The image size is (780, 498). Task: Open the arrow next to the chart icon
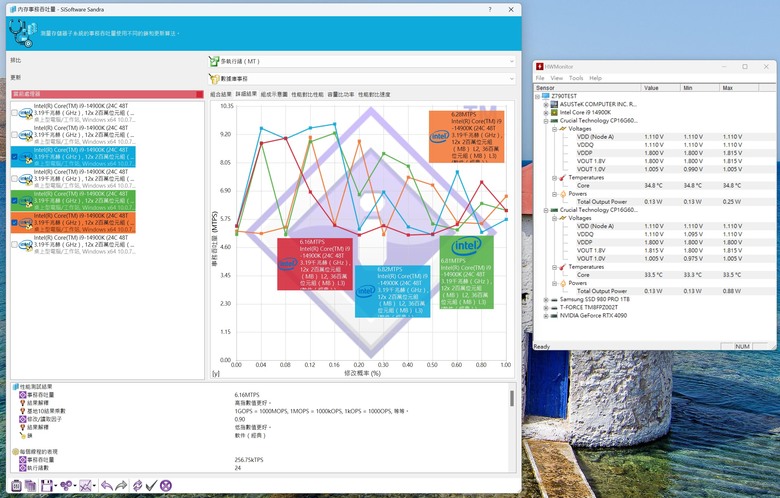point(94,486)
